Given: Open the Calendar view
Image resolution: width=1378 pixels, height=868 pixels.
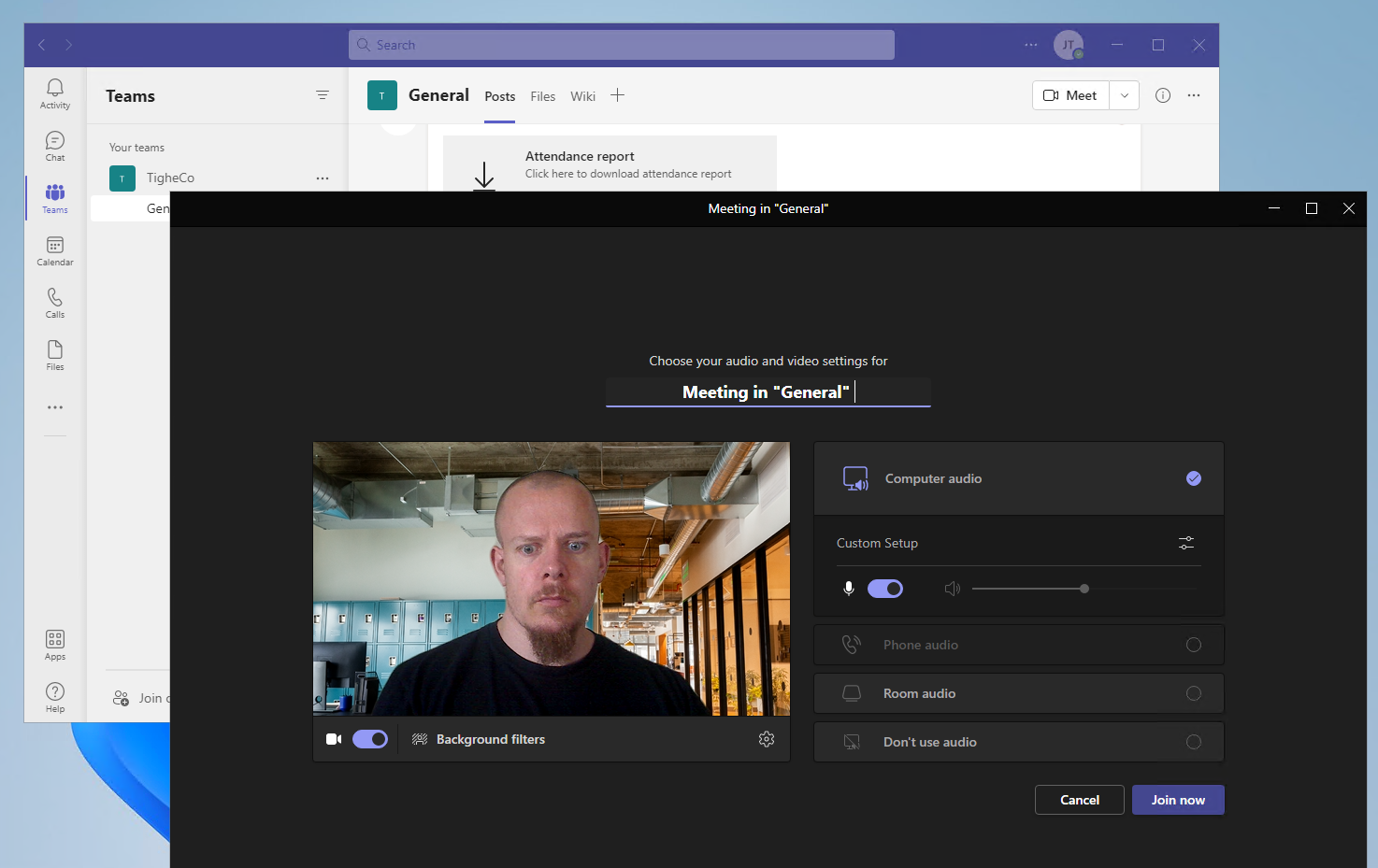Looking at the screenshot, I should [55, 250].
